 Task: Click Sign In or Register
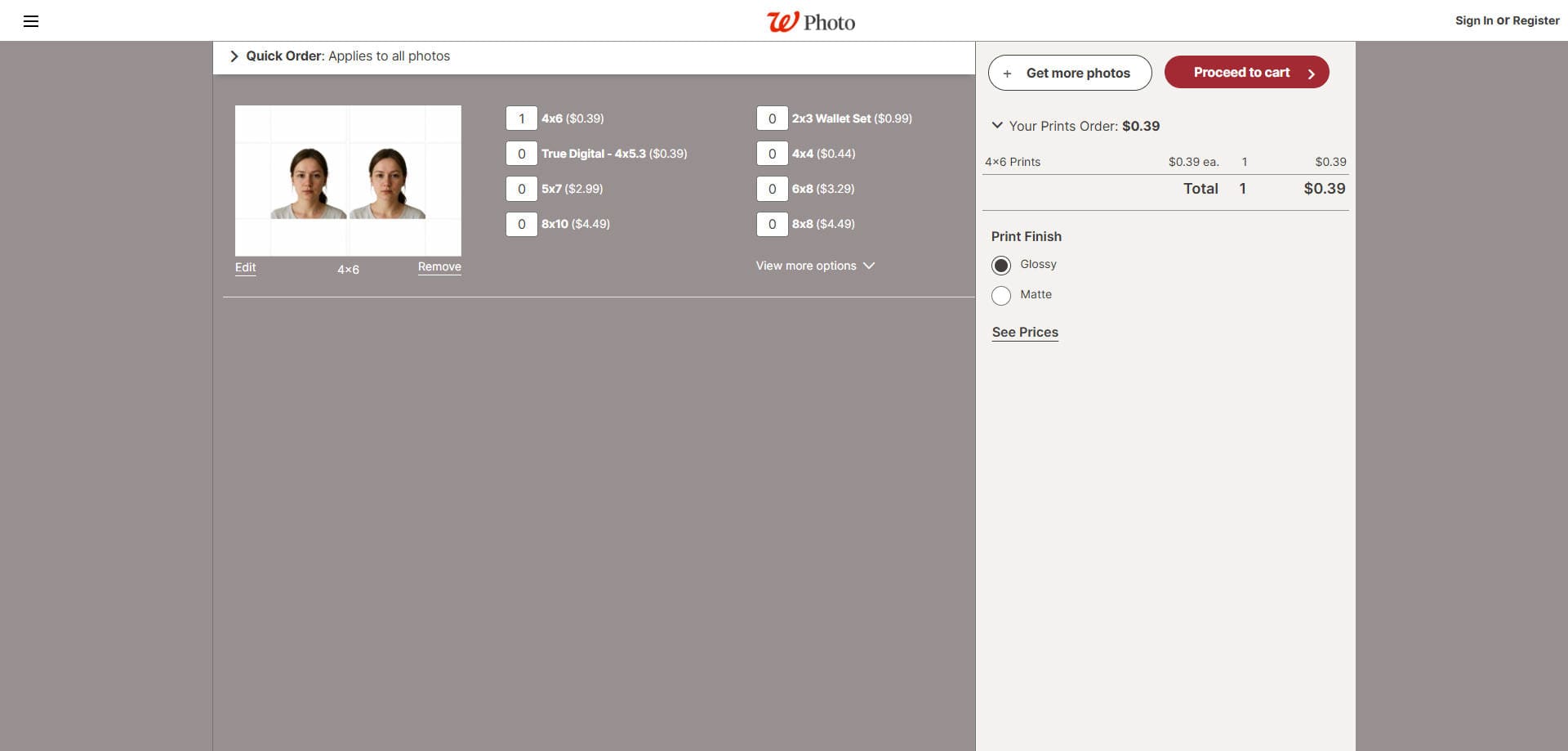[x=1507, y=20]
